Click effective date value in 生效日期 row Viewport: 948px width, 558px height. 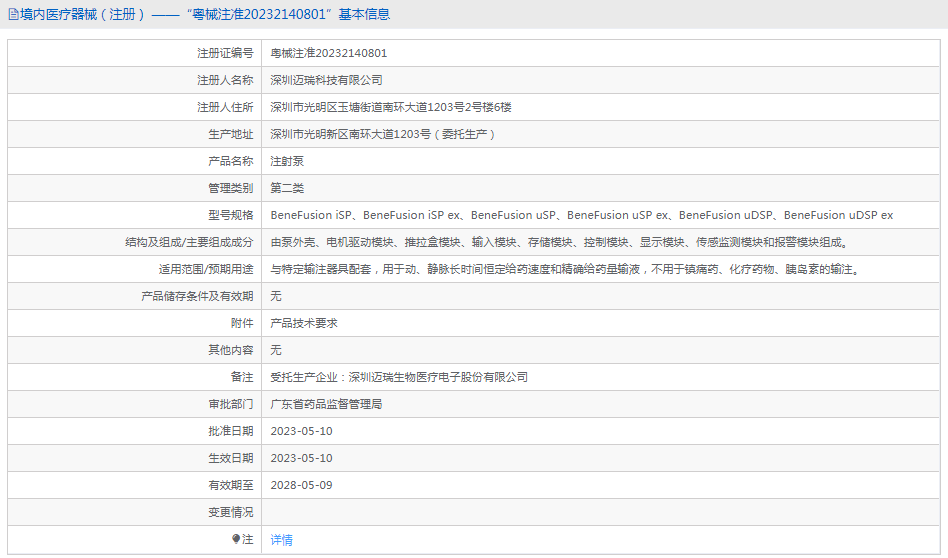click(x=301, y=458)
